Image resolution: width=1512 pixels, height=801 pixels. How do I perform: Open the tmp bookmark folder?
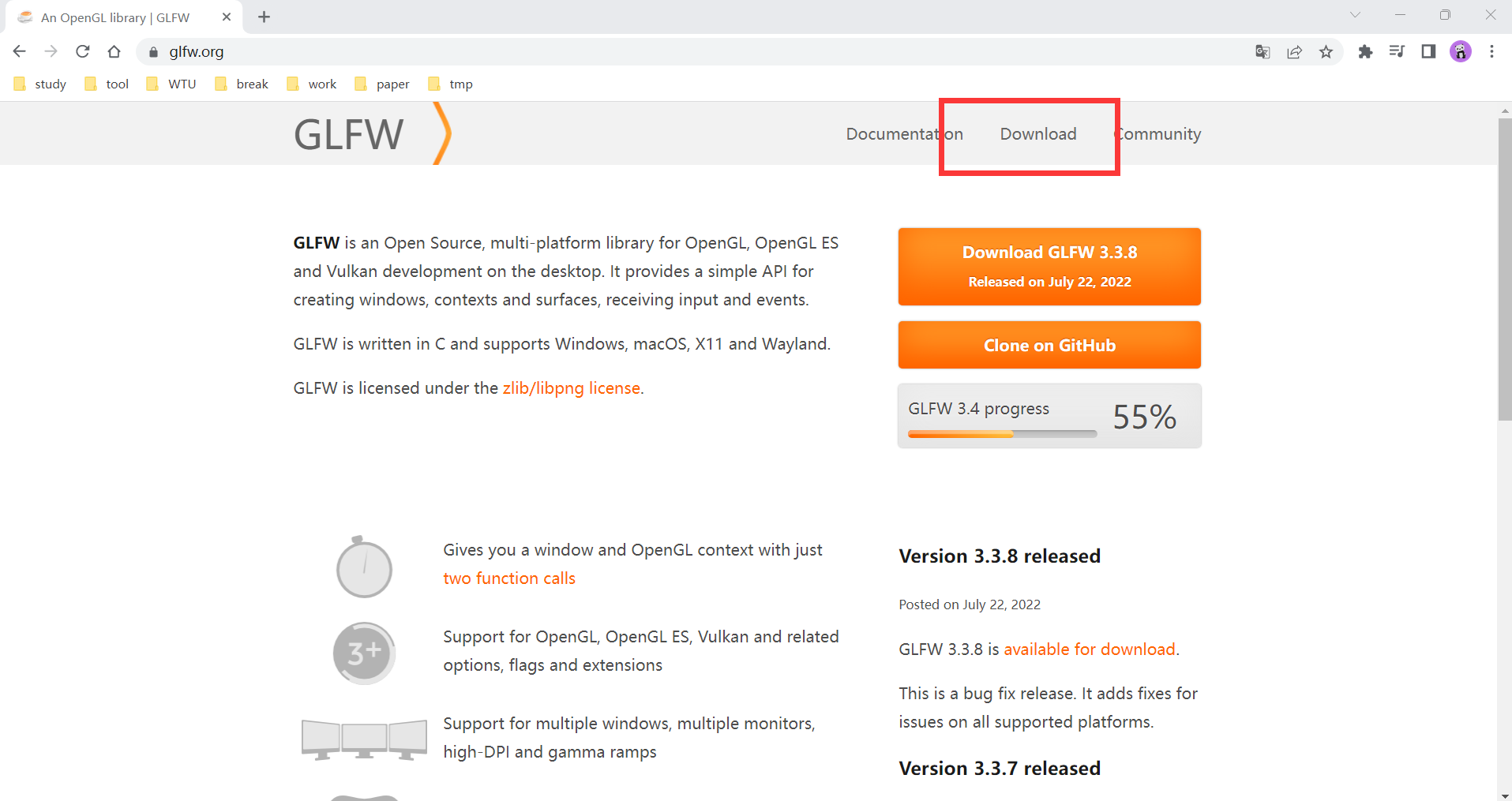451,84
